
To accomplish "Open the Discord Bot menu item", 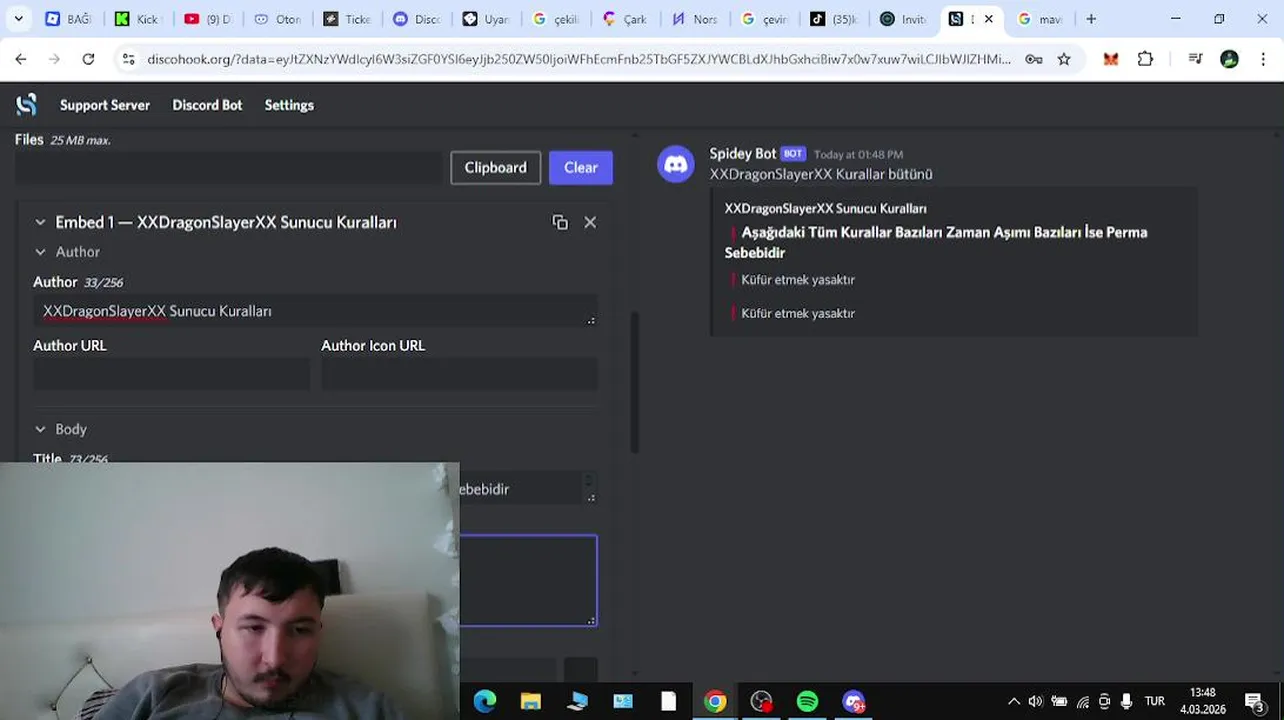I will pyautogui.click(x=207, y=105).
